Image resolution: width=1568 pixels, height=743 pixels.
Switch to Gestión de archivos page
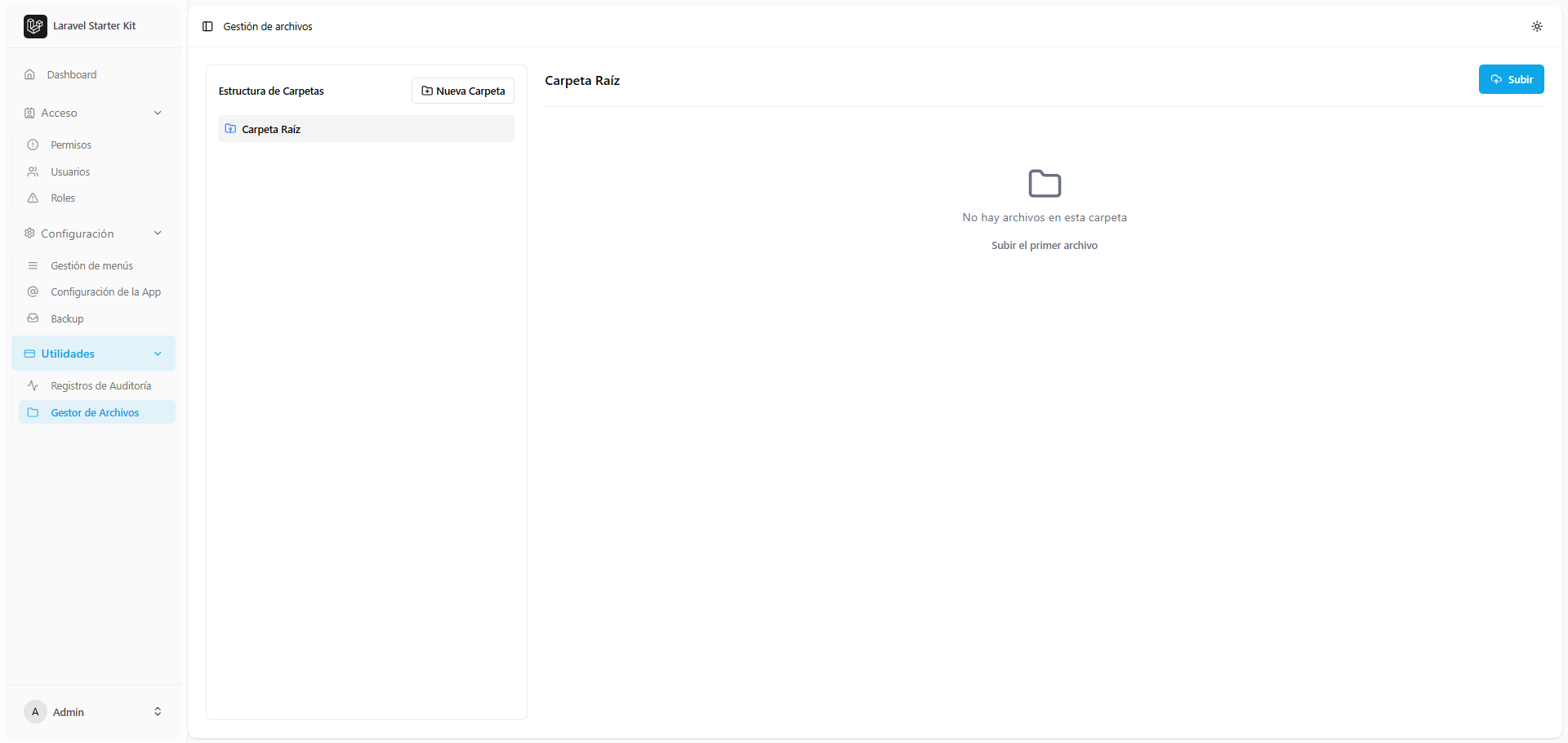267,26
